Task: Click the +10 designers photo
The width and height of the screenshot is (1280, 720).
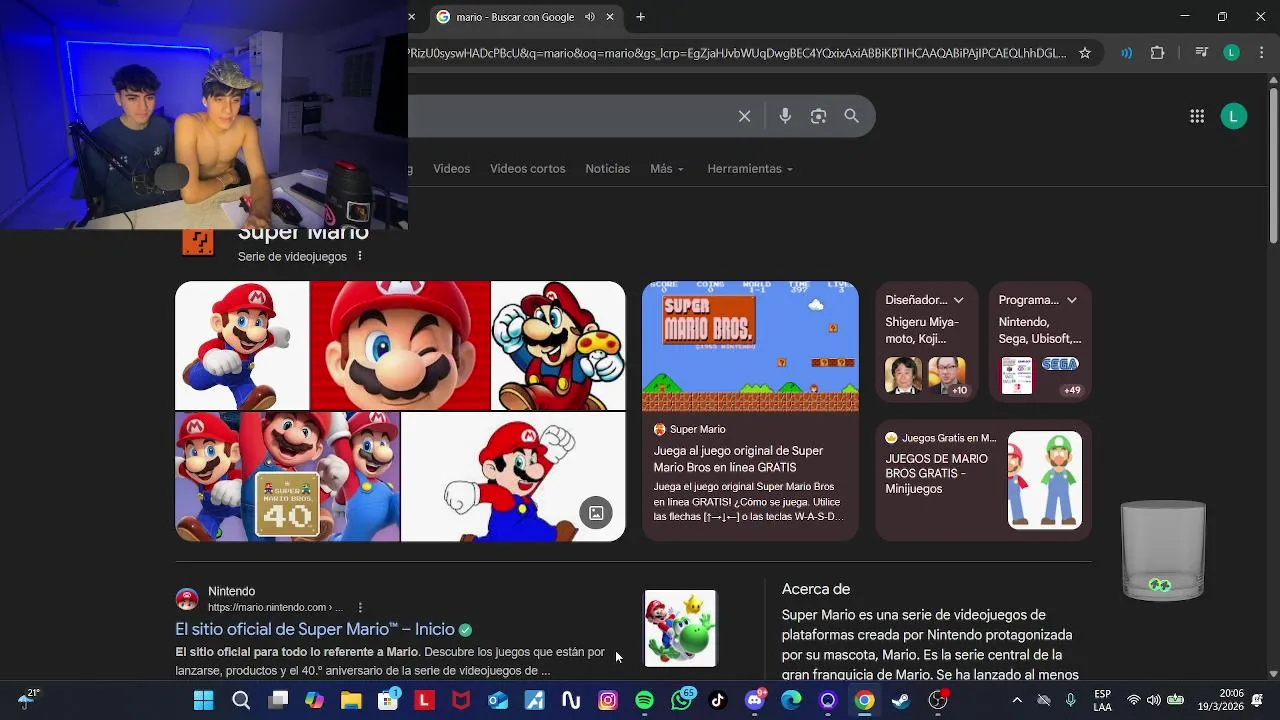Action: (x=947, y=376)
